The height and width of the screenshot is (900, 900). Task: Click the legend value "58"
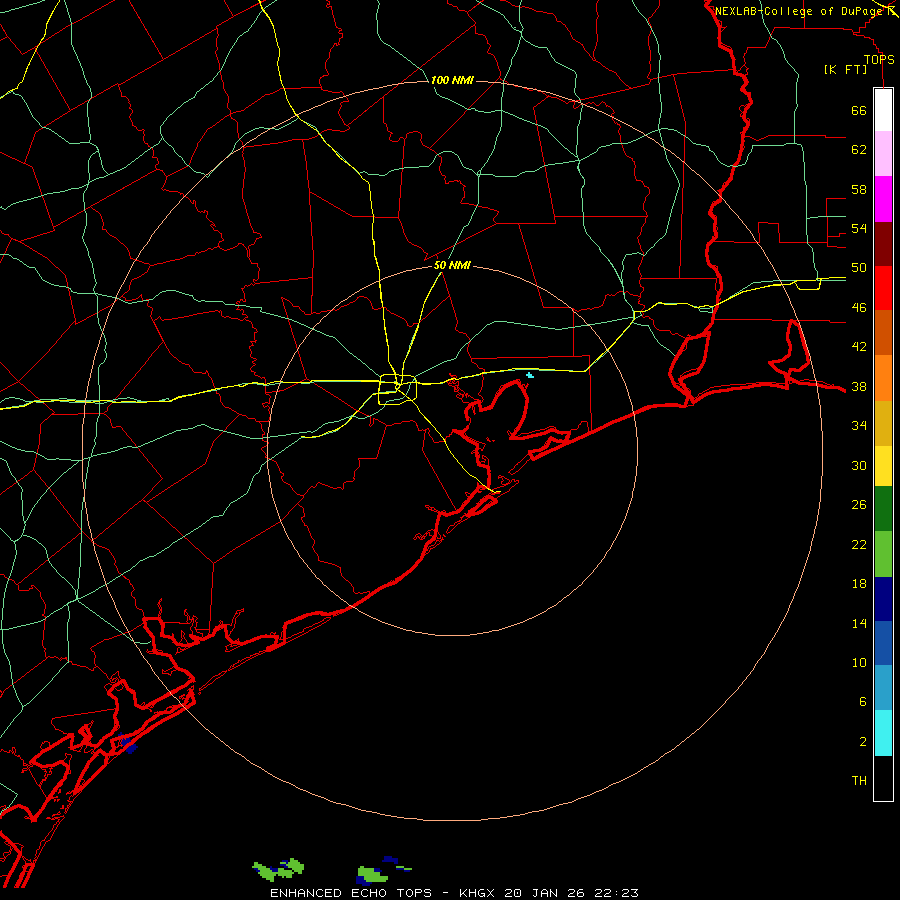pyautogui.click(x=859, y=189)
